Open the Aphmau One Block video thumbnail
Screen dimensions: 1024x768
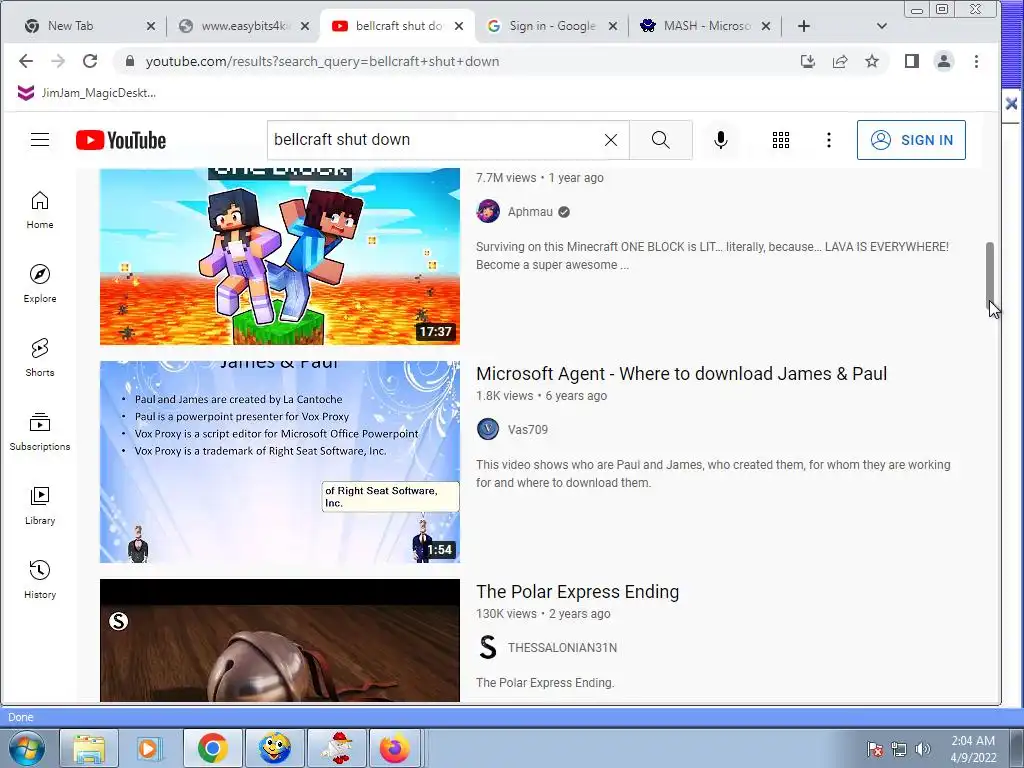tap(280, 256)
